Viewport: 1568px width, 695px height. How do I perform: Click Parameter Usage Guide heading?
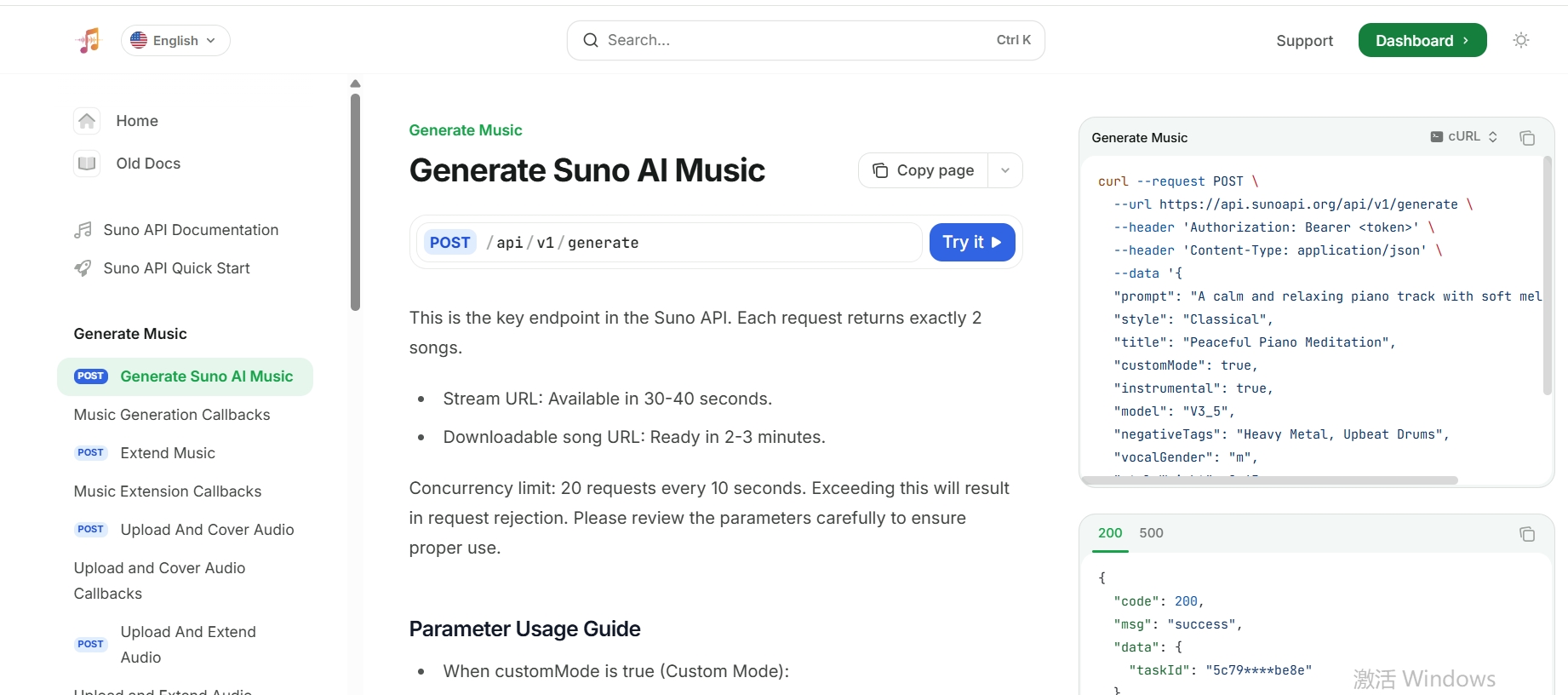point(524,629)
